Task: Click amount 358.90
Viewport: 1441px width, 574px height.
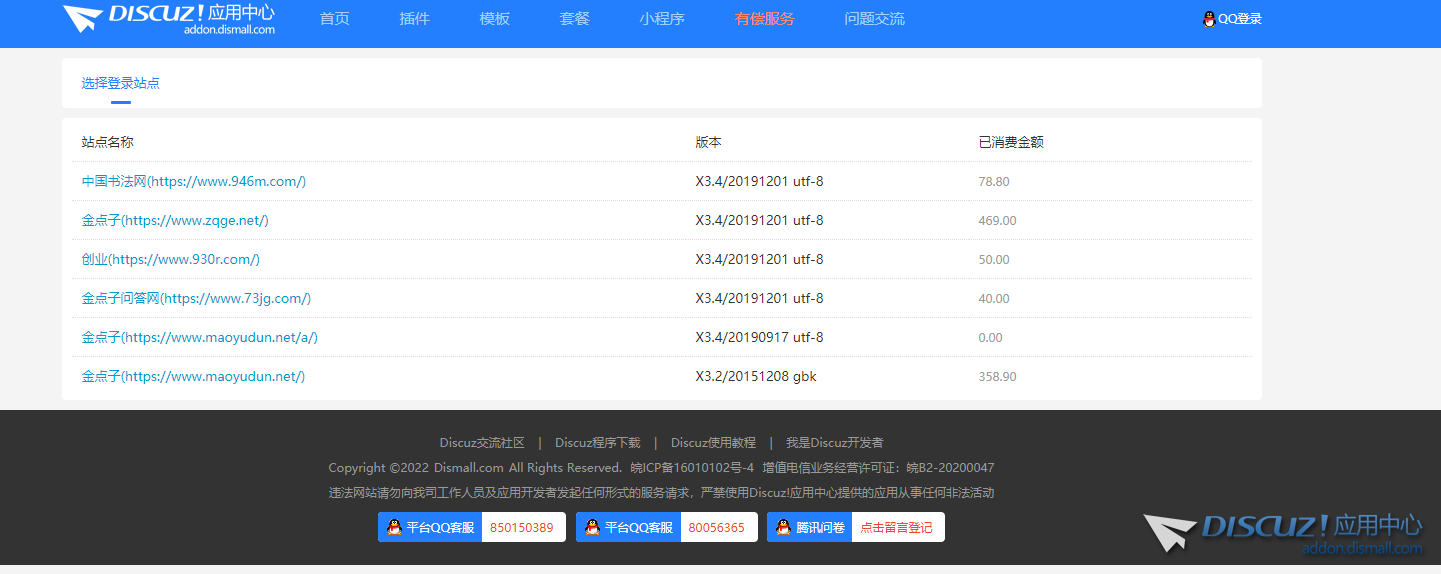Action: (997, 377)
